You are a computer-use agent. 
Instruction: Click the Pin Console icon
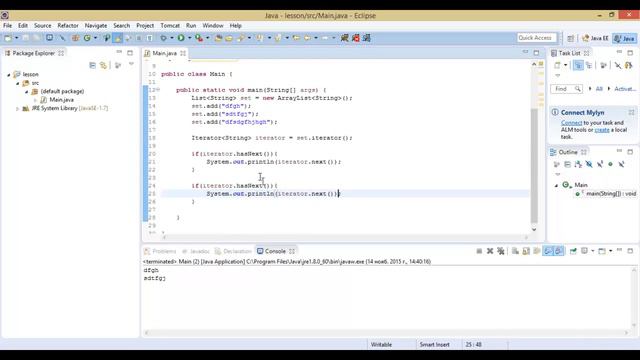coord(573,251)
